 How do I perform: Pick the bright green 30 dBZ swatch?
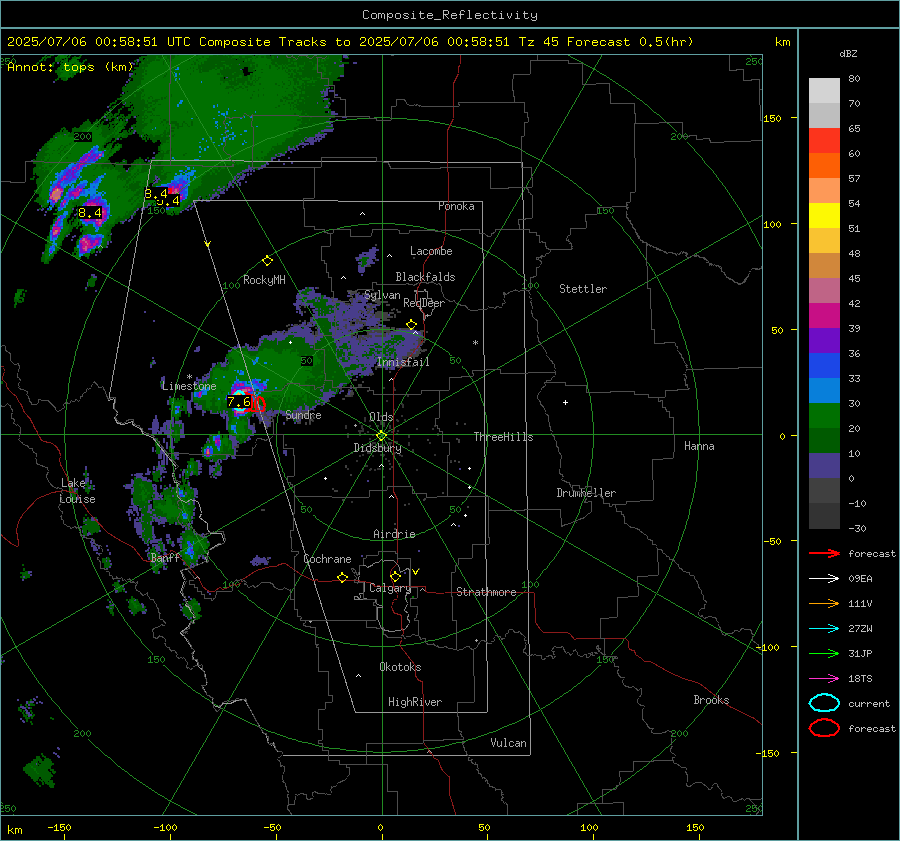tap(824, 415)
